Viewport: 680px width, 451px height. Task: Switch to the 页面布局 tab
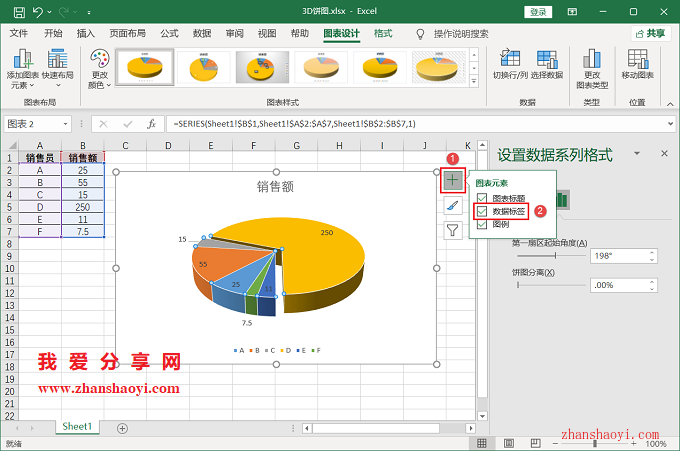pos(128,33)
